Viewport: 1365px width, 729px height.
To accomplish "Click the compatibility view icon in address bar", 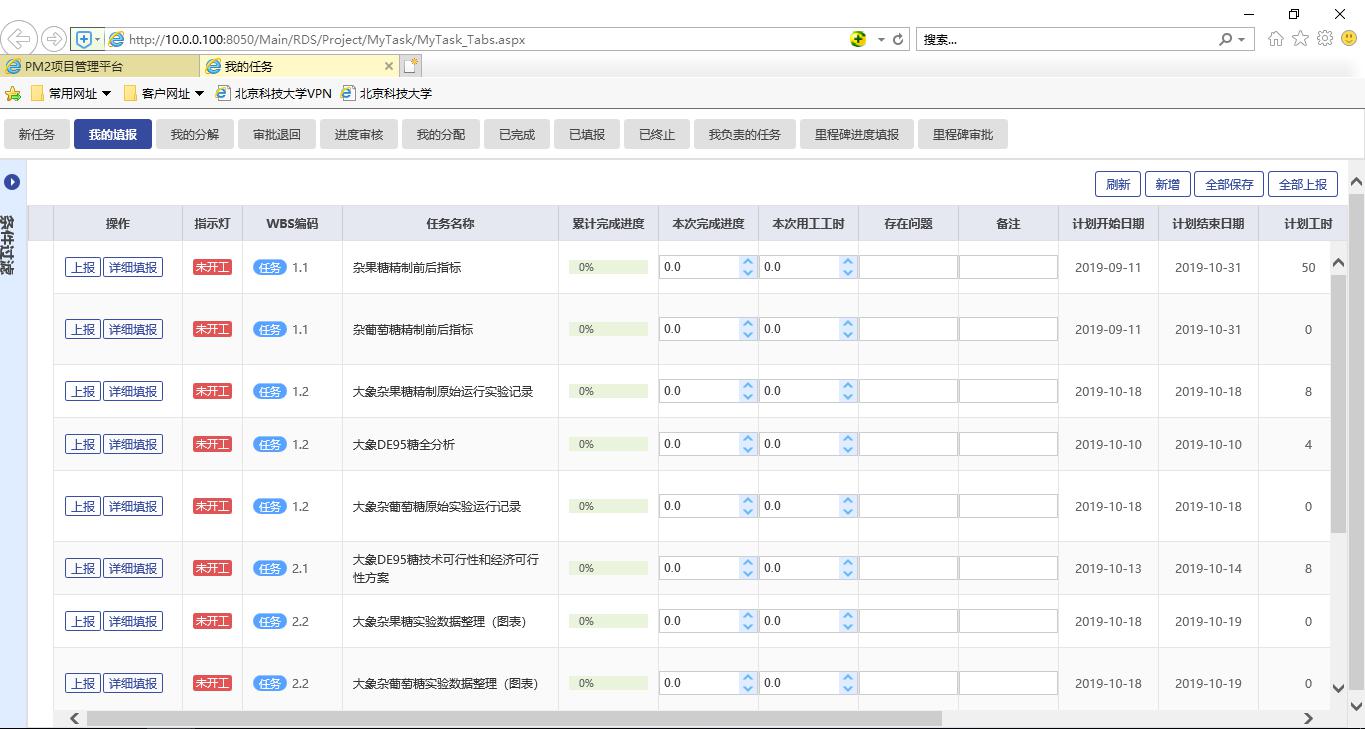I will [858, 39].
